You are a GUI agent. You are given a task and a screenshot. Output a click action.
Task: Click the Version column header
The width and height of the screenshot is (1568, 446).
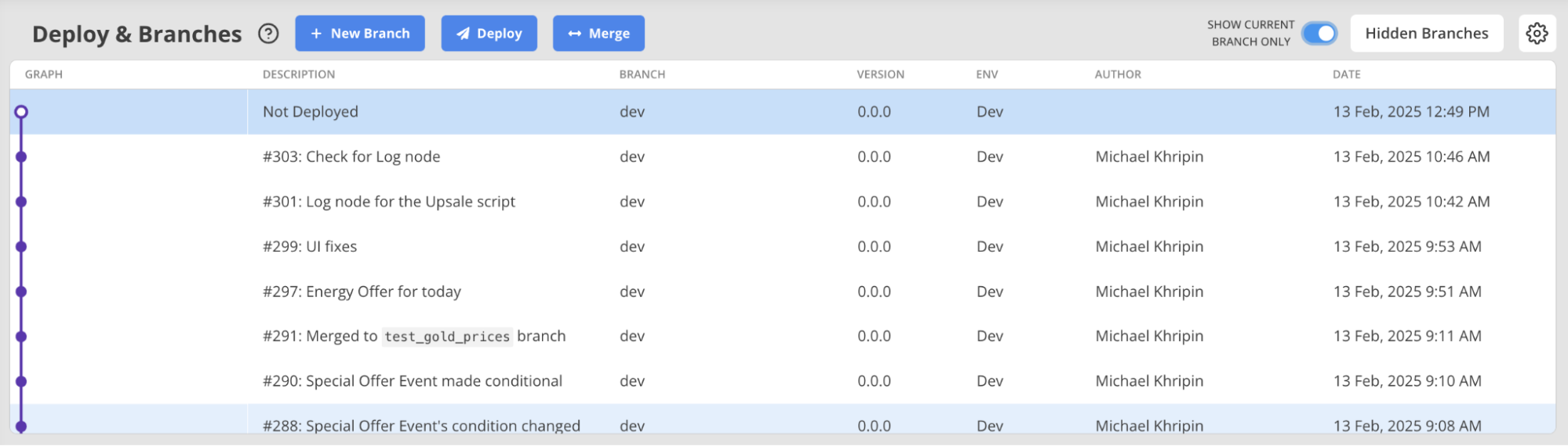[880, 74]
